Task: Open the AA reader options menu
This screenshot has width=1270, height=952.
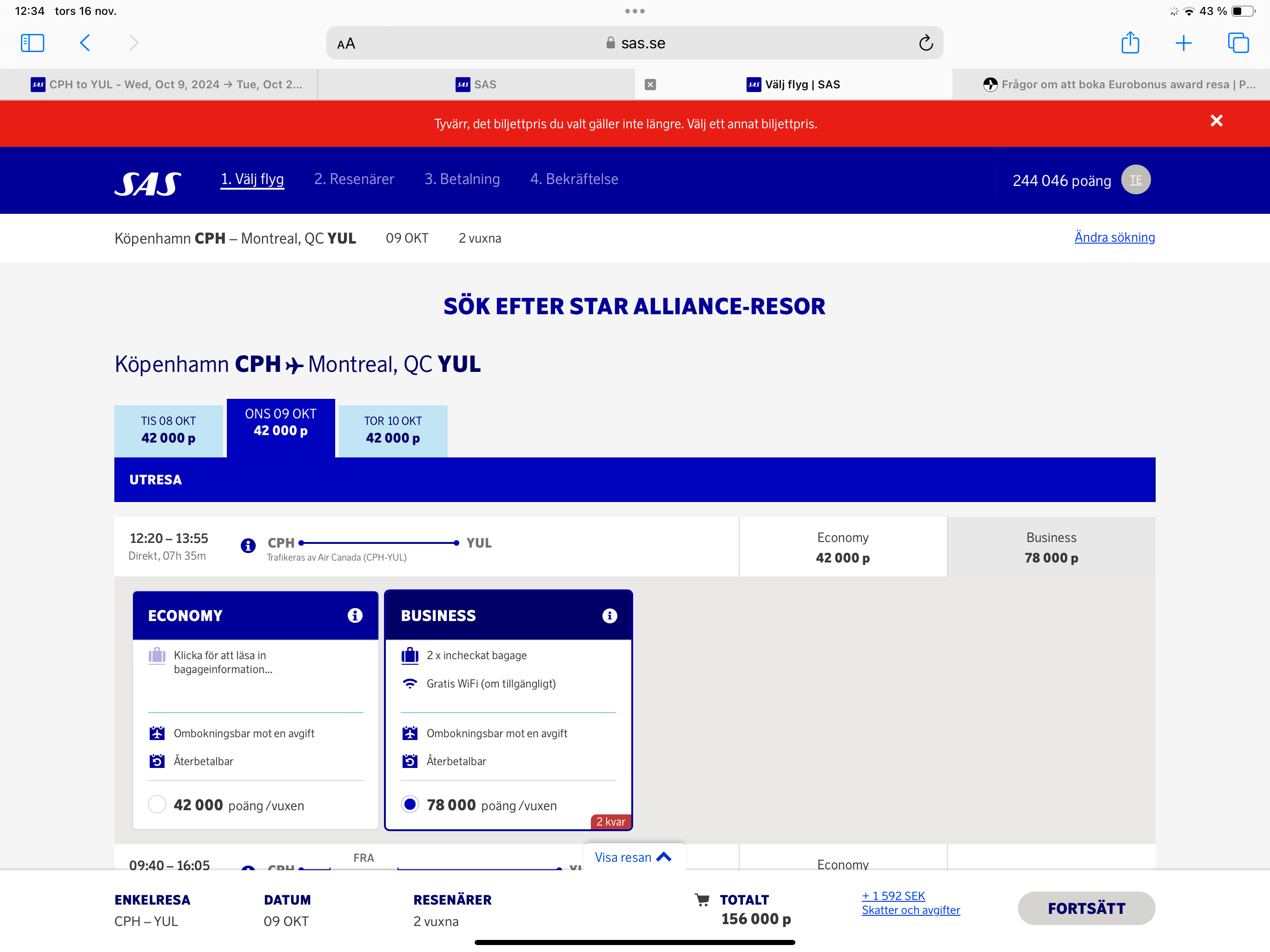Action: point(346,44)
